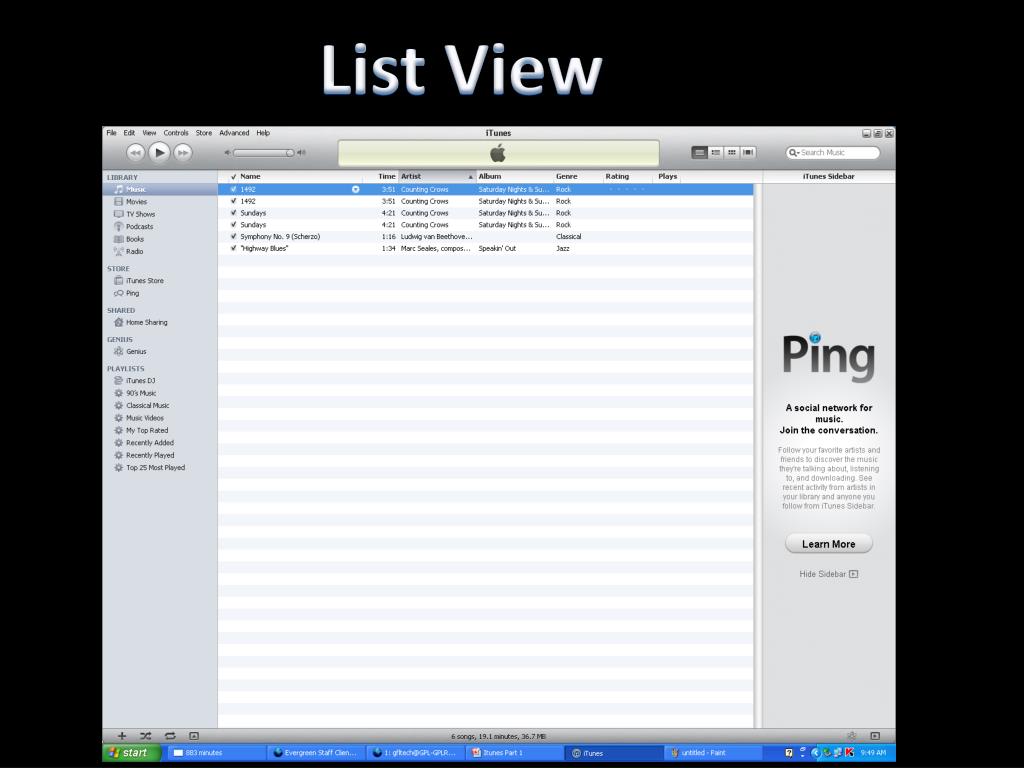Open the View menu

point(150,133)
